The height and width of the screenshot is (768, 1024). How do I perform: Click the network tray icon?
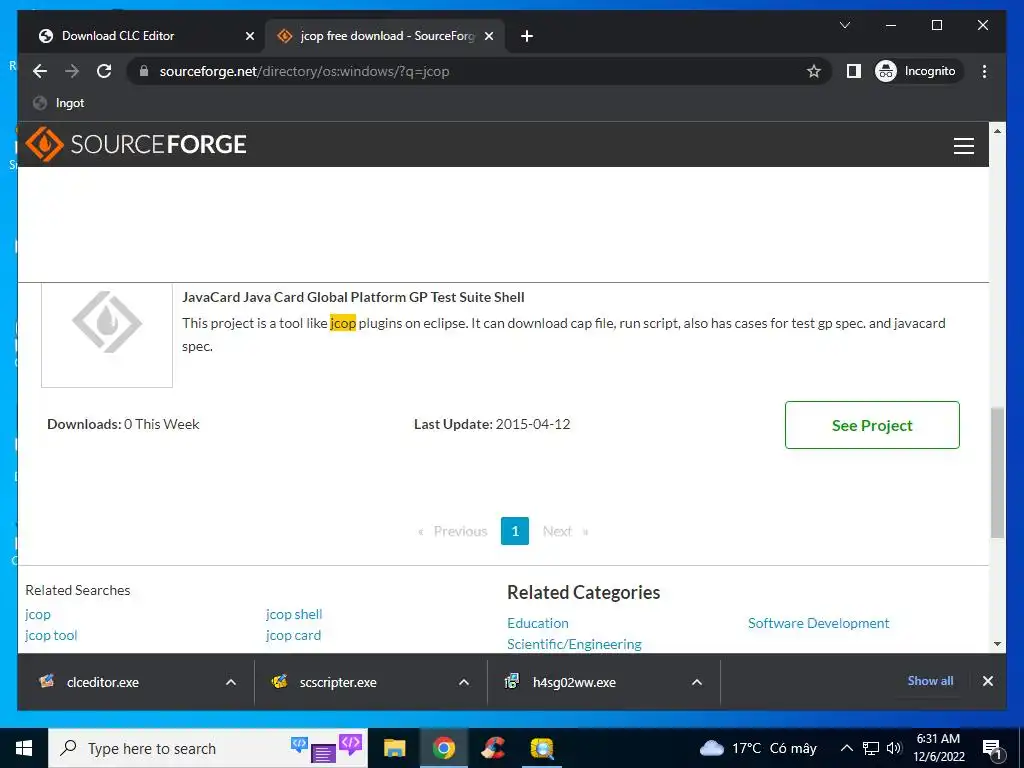click(871, 748)
